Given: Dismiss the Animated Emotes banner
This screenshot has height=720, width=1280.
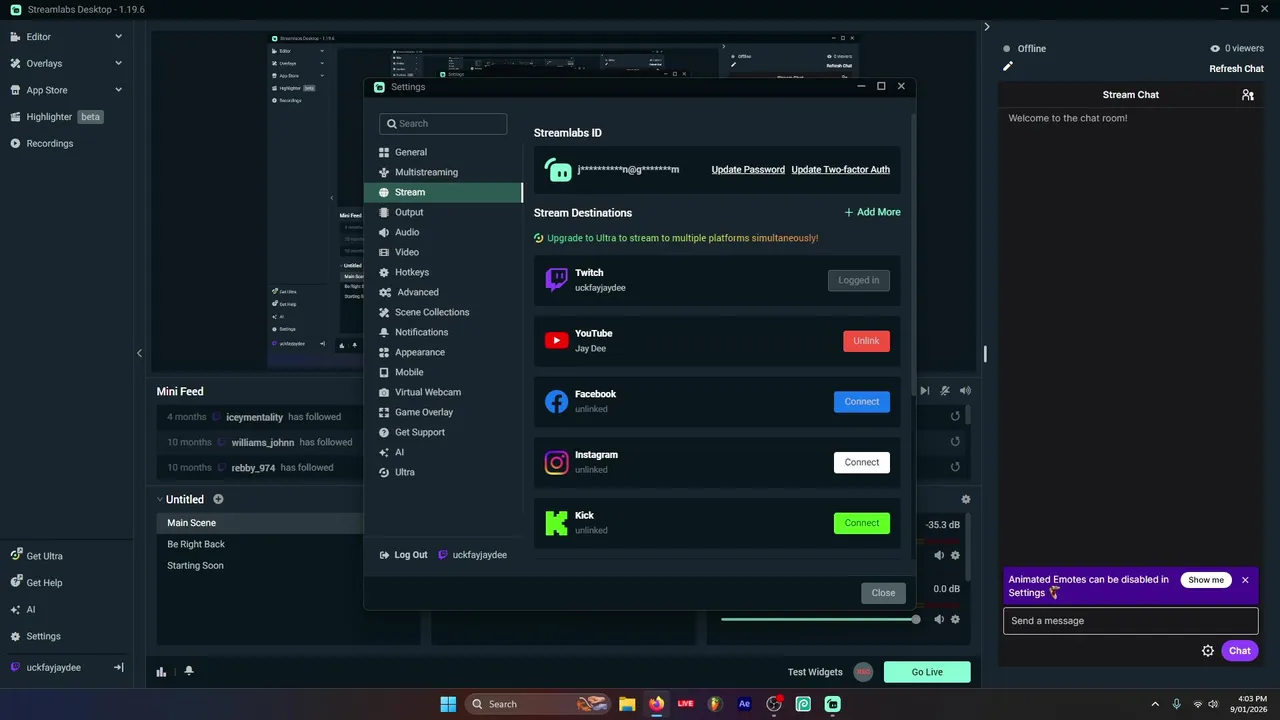Looking at the screenshot, I should pyautogui.click(x=1245, y=580).
